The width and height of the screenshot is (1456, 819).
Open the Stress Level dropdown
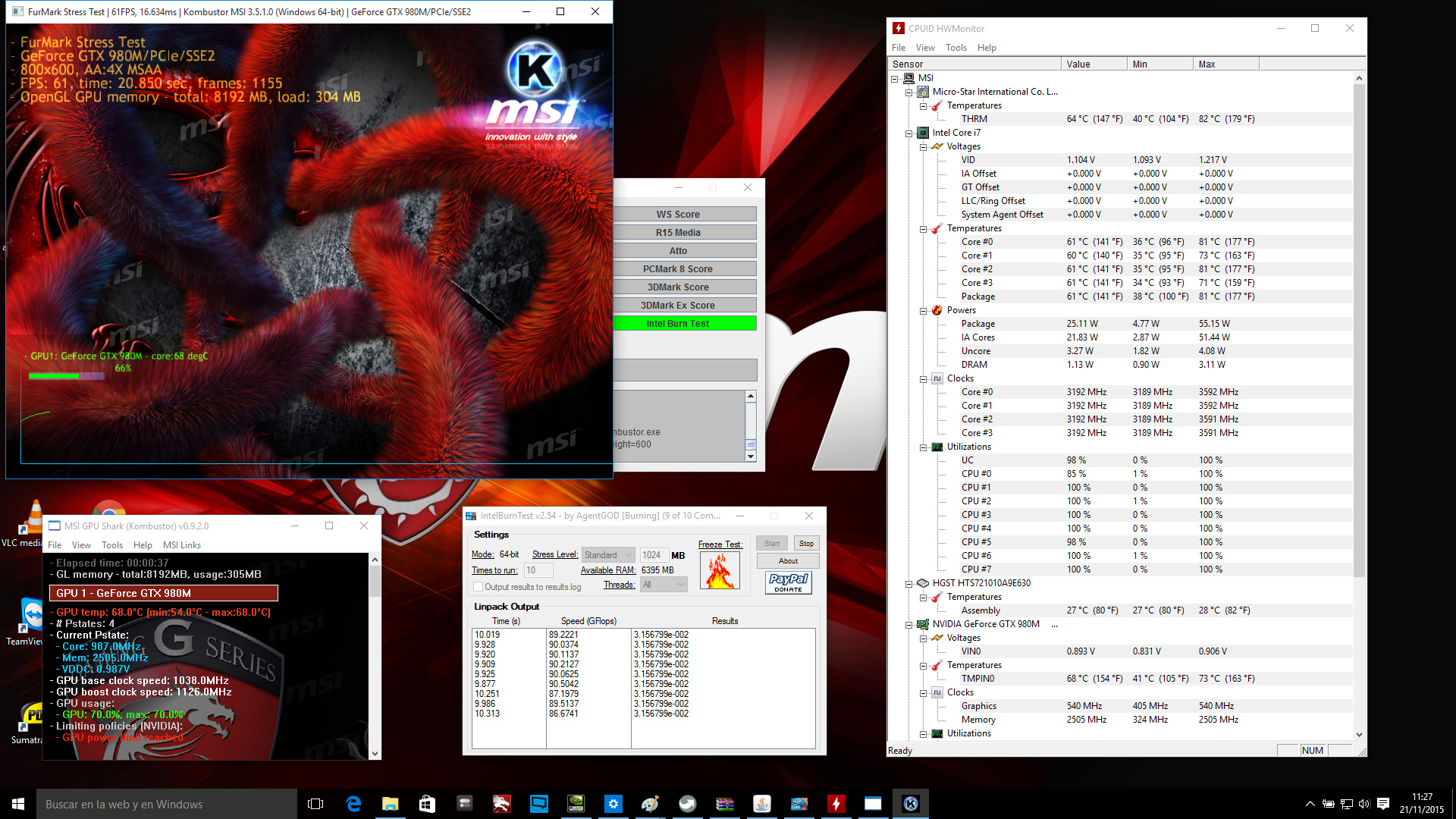pyautogui.click(x=608, y=555)
